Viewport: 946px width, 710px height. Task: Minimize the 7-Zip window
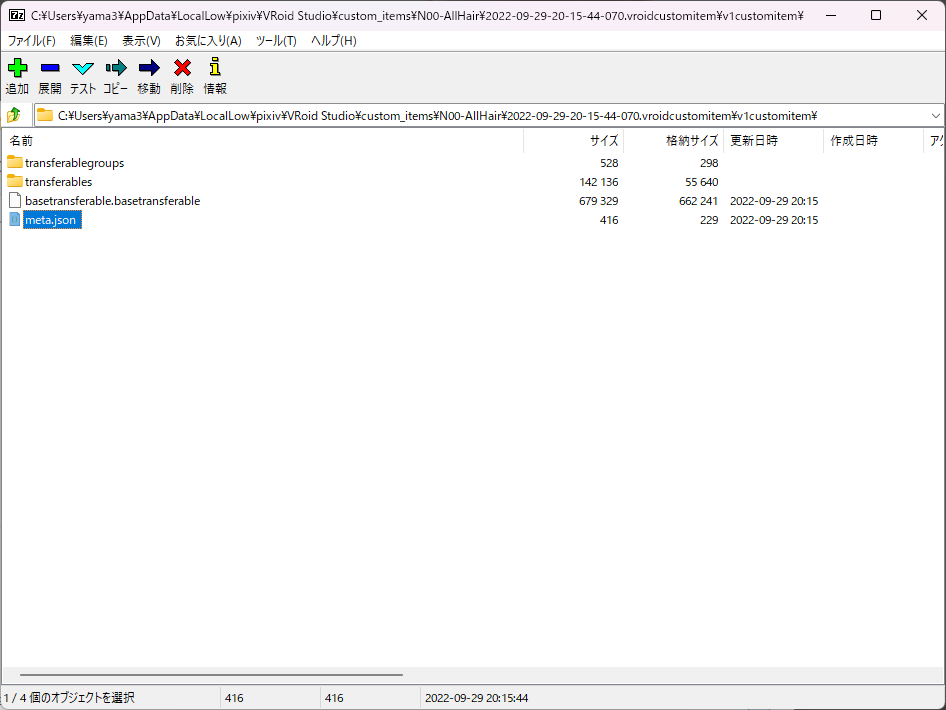pyautogui.click(x=831, y=16)
